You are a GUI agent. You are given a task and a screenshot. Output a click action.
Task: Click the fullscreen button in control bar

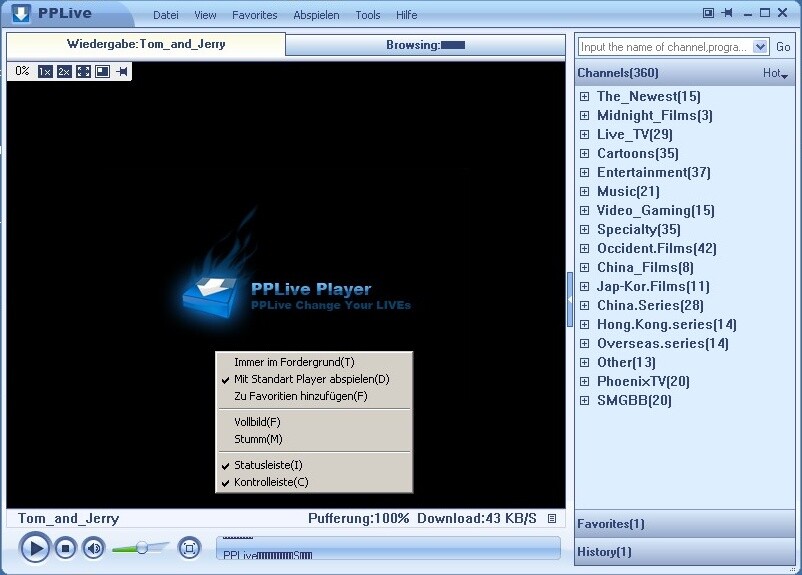pos(189,548)
